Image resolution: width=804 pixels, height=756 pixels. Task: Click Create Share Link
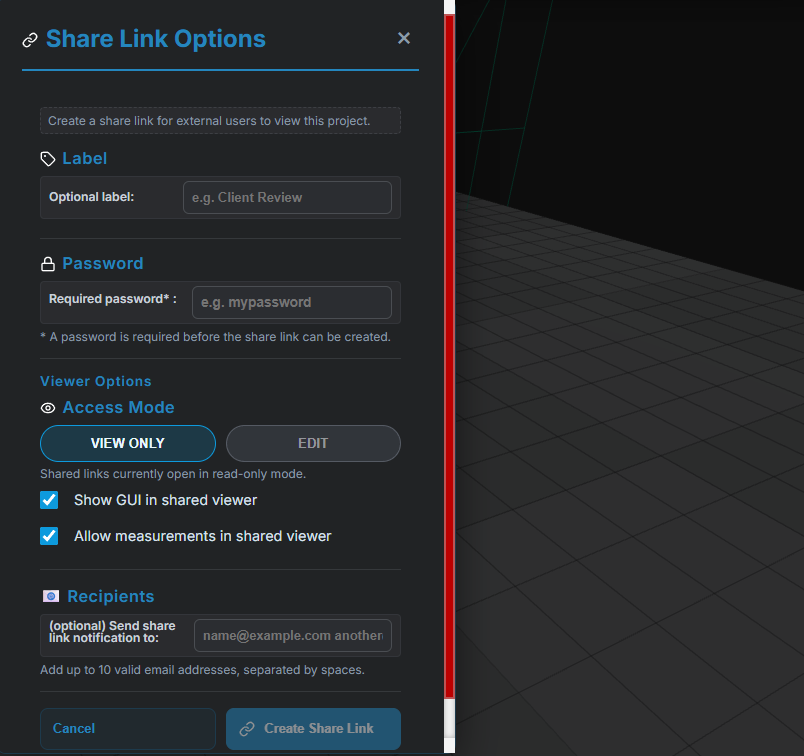click(x=313, y=729)
